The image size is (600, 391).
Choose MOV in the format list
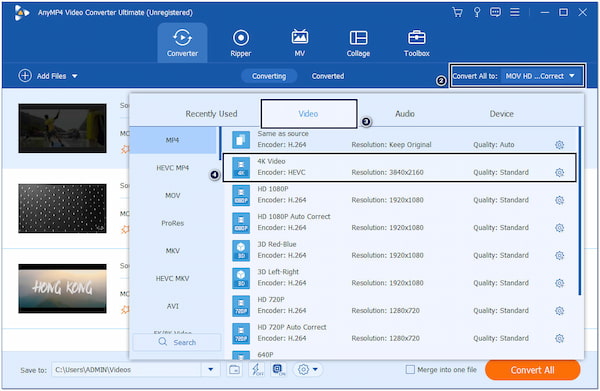(x=173, y=196)
